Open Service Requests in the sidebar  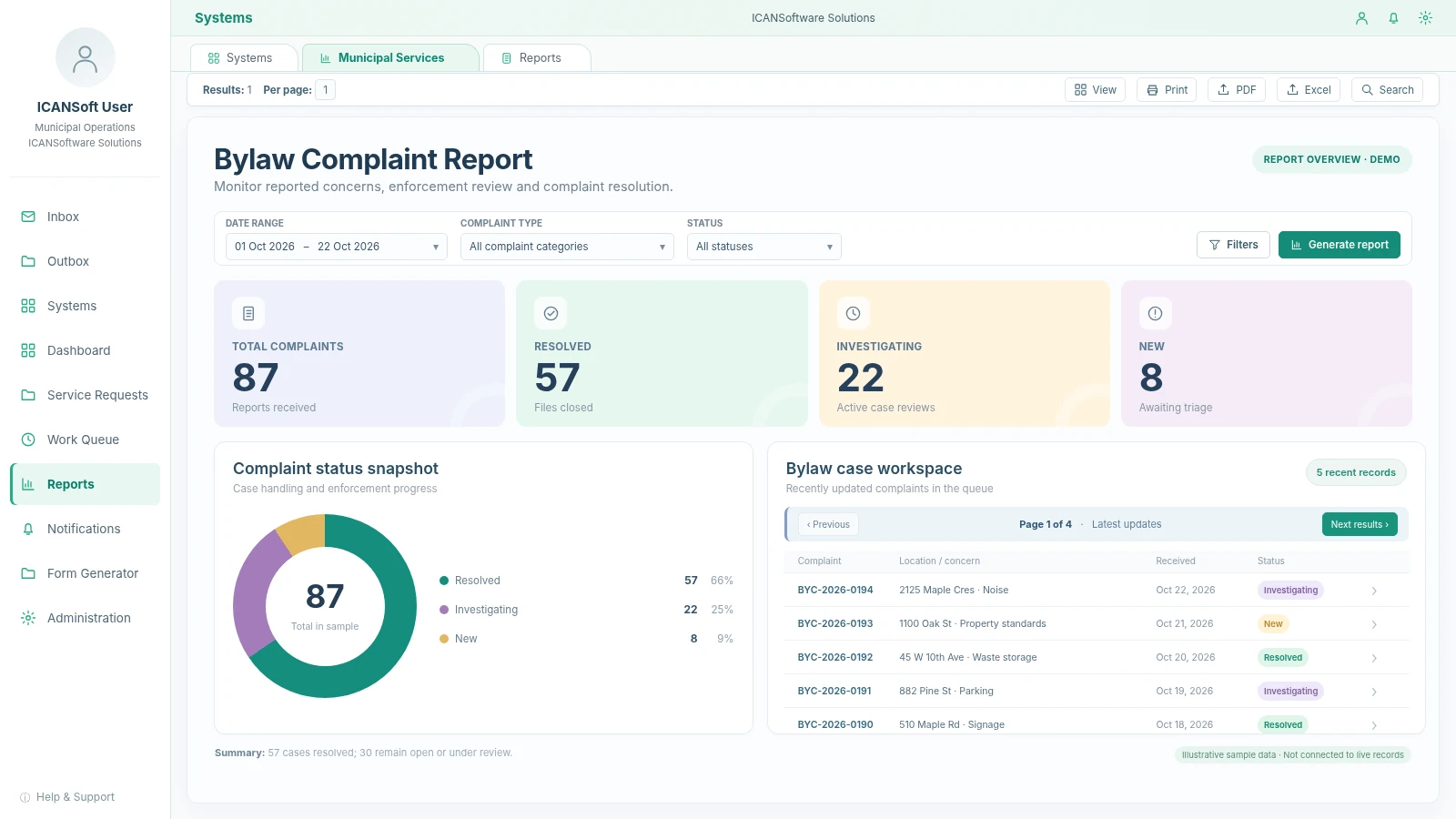85,395
